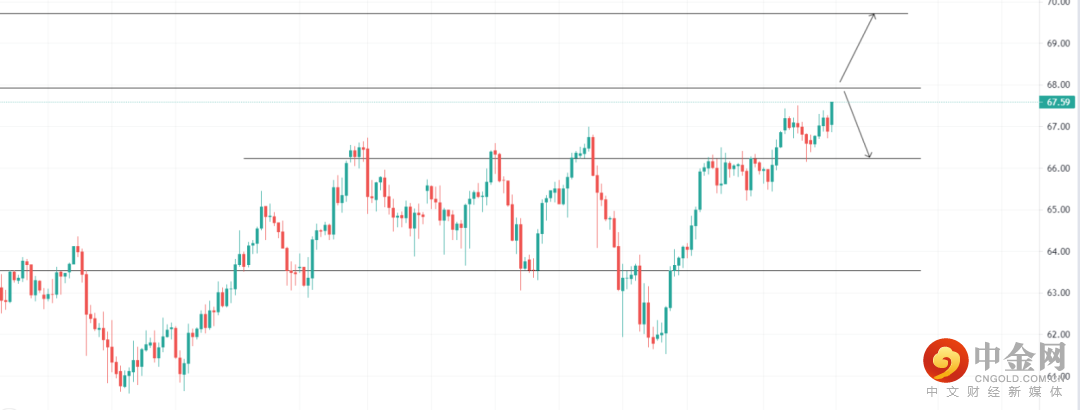Image resolution: width=1080 pixels, height=410 pixels.
Task: Select the upward-pointing forecast arrow
Action: click(858, 46)
